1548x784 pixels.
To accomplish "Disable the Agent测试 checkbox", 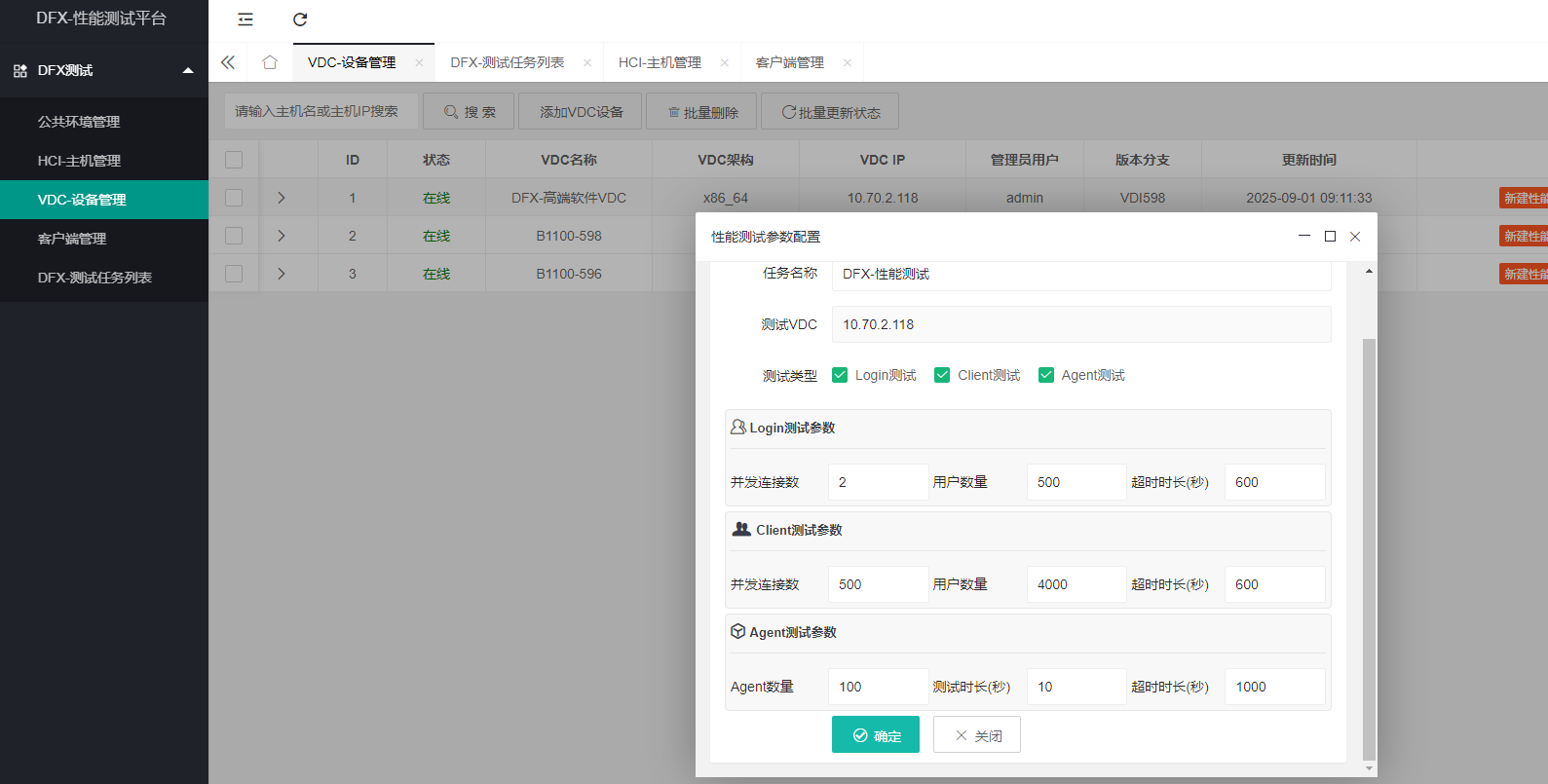I will (x=1046, y=375).
